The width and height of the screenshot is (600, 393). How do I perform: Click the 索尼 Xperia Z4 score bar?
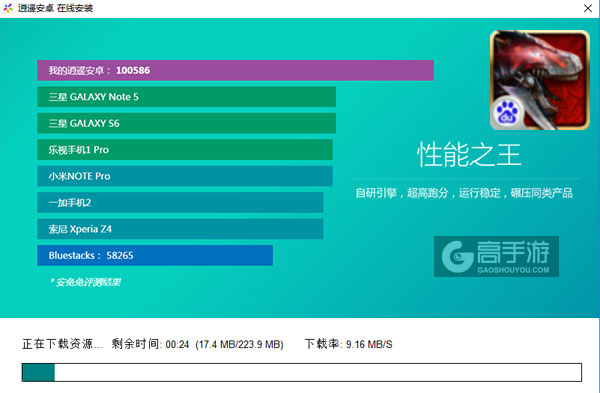click(180, 229)
